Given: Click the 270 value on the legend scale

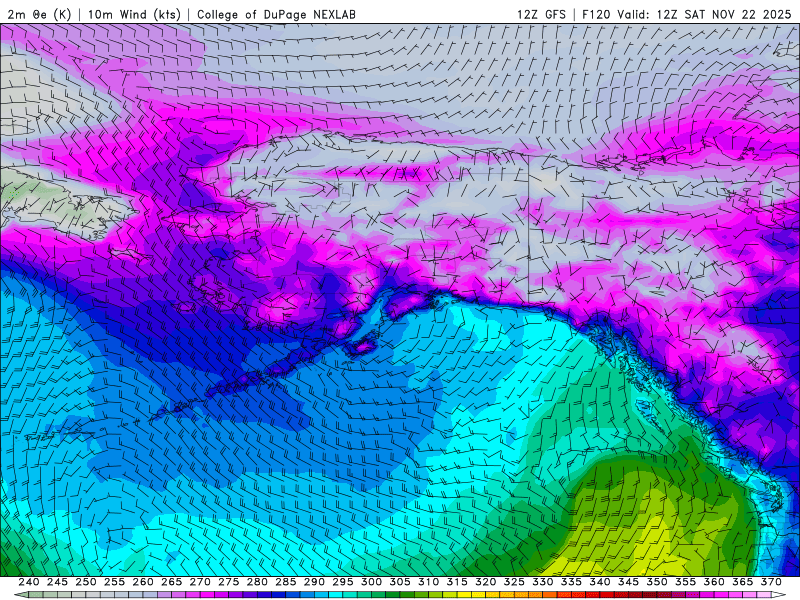Looking at the screenshot, I should 200,582.
